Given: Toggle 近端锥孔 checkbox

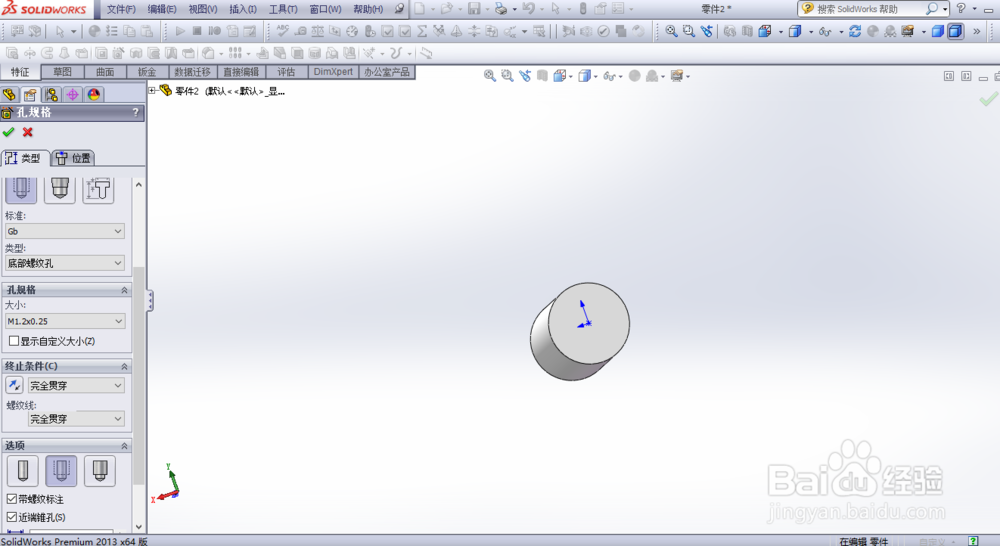Looking at the screenshot, I should point(11,517).
